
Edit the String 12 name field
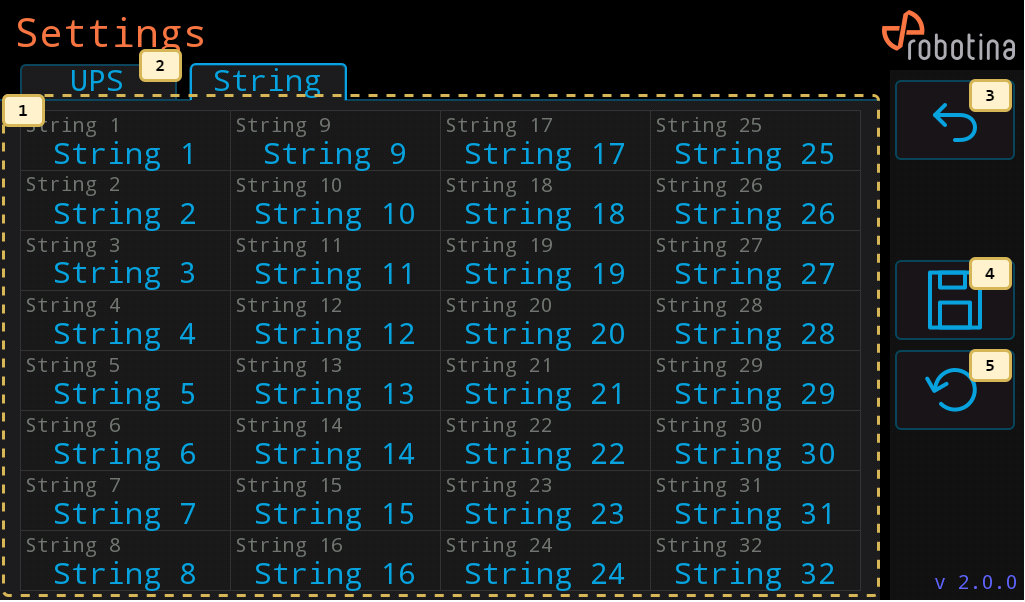(335, 321)
